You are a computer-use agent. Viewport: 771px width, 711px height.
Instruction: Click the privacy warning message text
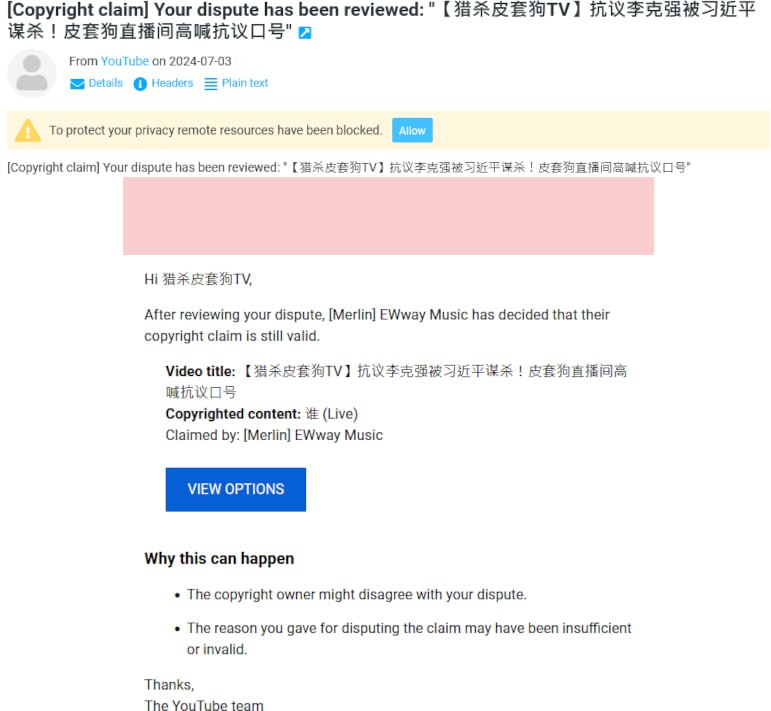point(215,130)
